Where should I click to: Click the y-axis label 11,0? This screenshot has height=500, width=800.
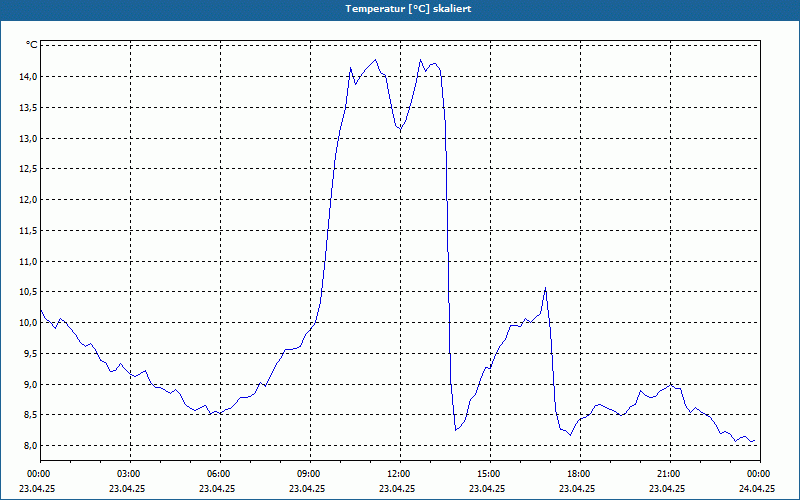click(x=28, y=261)
